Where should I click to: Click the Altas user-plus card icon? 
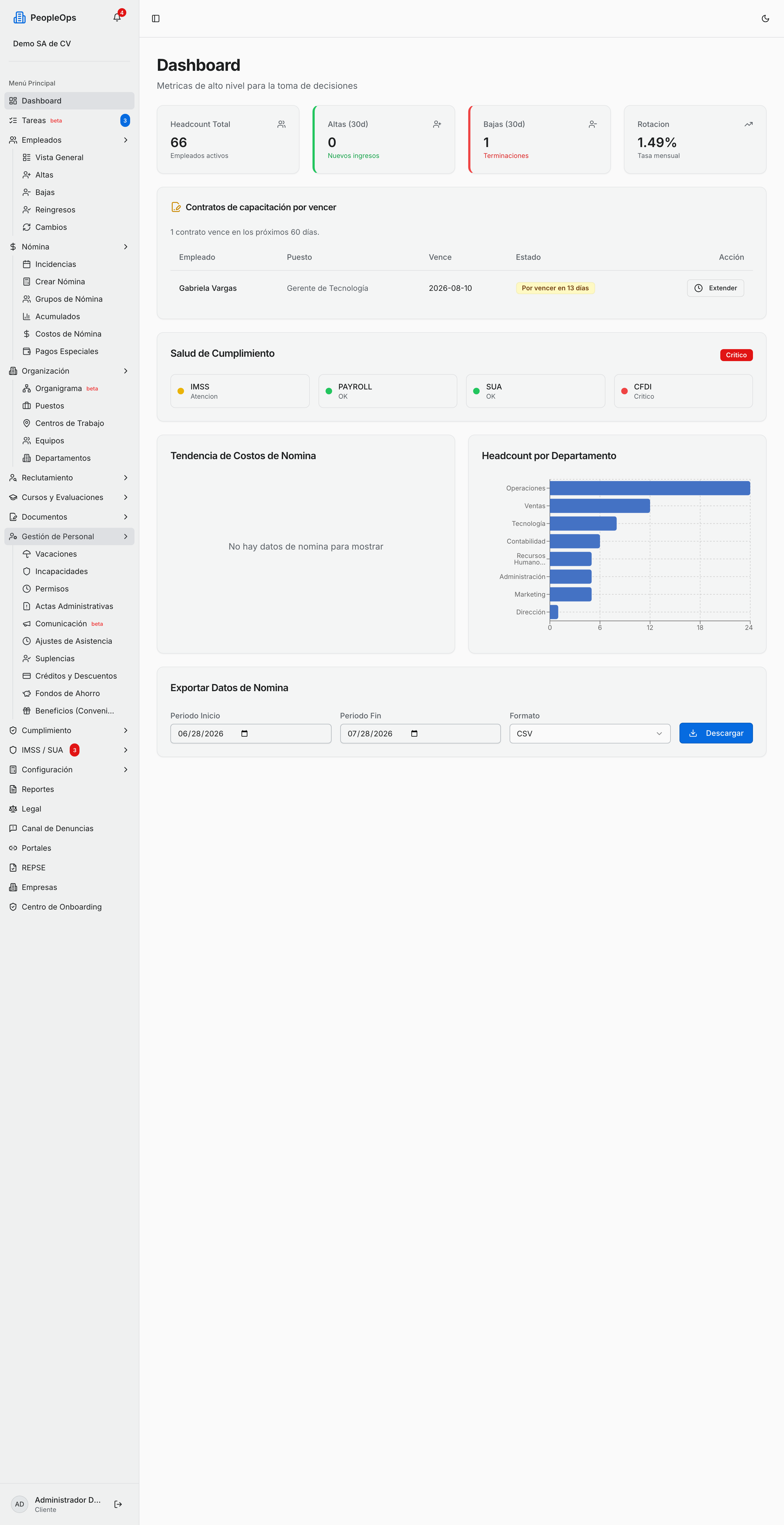437,124
